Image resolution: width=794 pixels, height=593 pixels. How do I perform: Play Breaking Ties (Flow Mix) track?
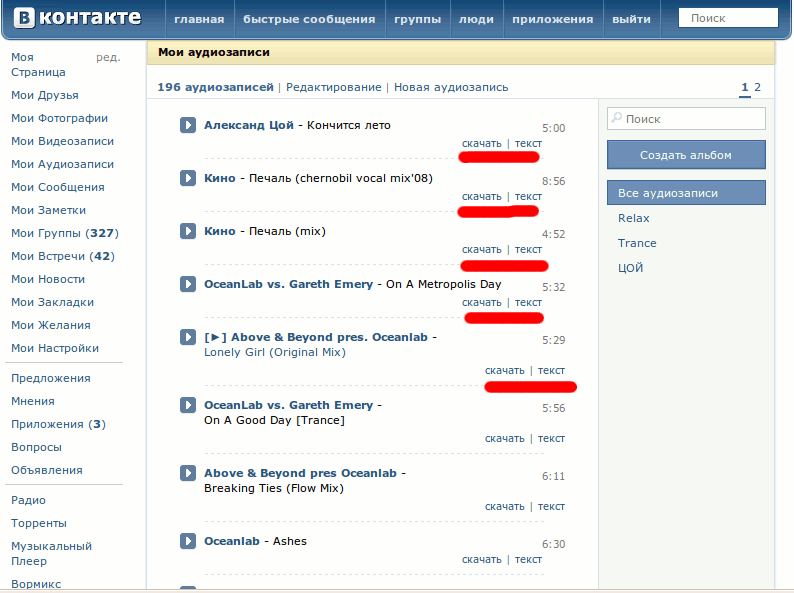click(x=188, y=472)
